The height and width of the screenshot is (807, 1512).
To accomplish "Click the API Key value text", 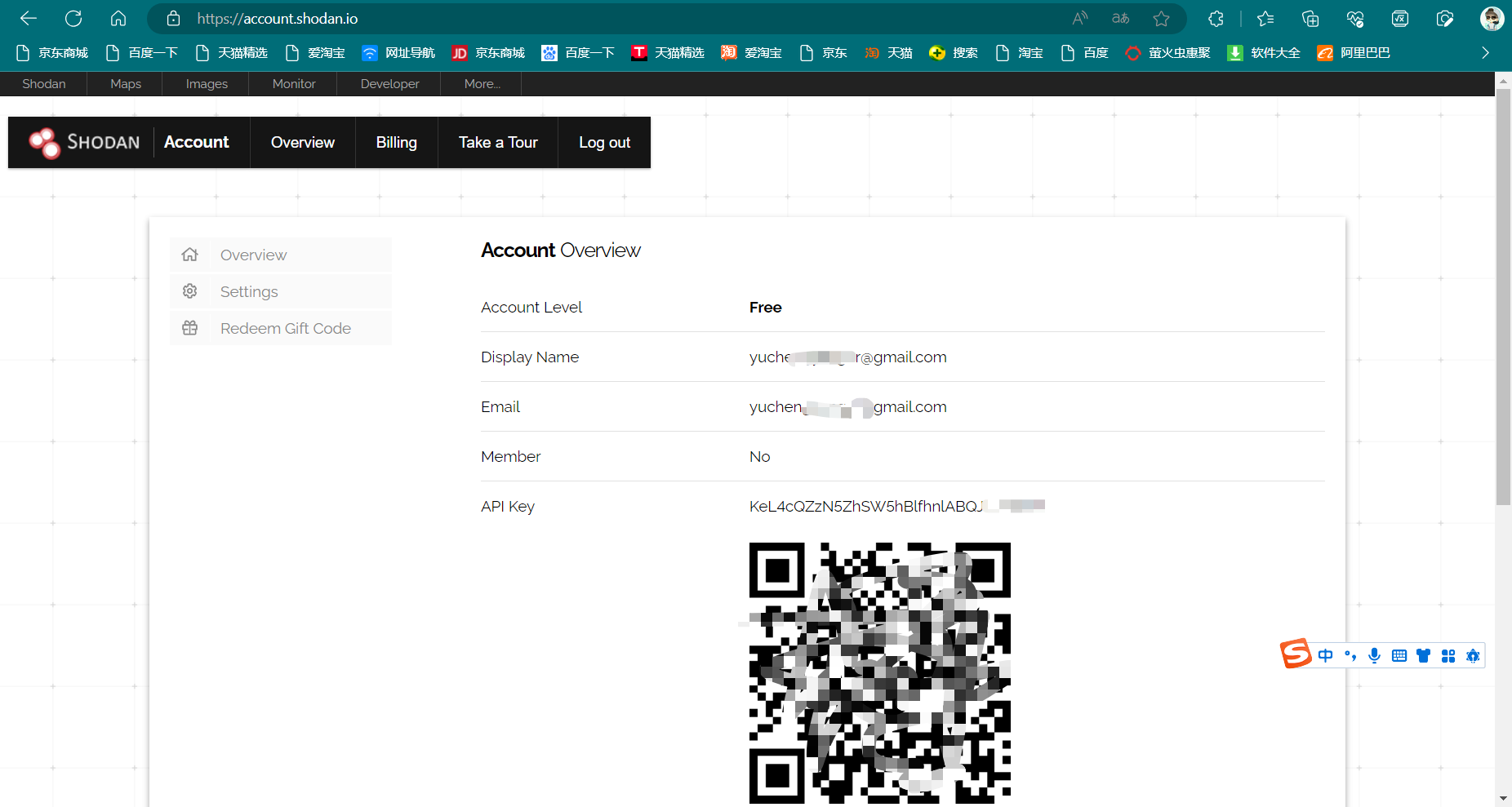I will click(897, 506).
